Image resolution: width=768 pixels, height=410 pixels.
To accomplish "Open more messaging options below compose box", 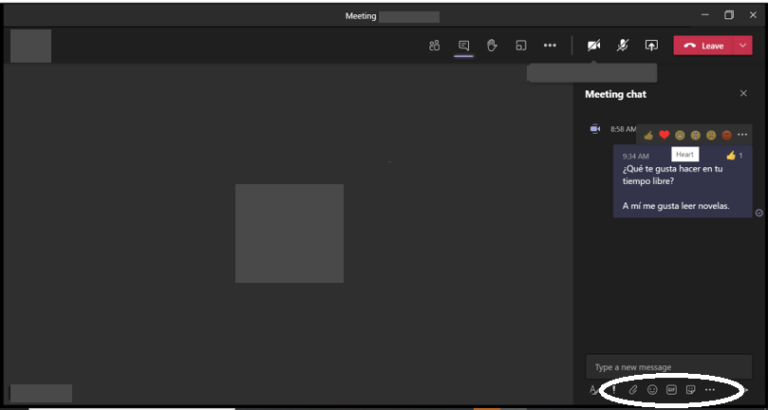I will [710, 389].
